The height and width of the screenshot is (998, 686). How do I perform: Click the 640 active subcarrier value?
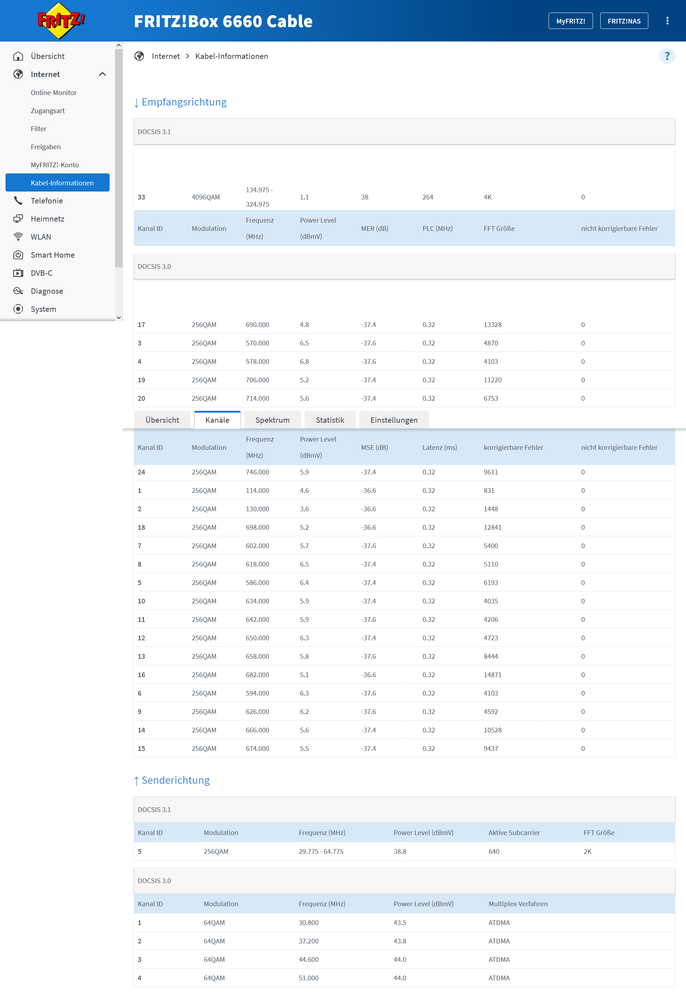click(494, 852)
